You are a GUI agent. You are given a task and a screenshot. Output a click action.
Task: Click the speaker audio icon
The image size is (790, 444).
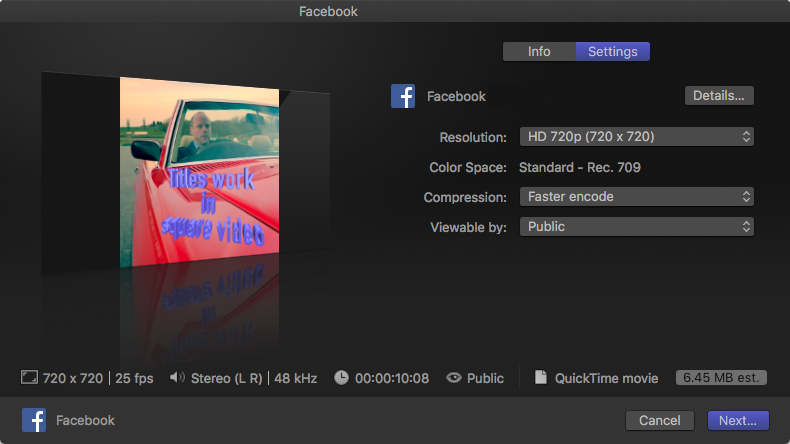(177, 377)
